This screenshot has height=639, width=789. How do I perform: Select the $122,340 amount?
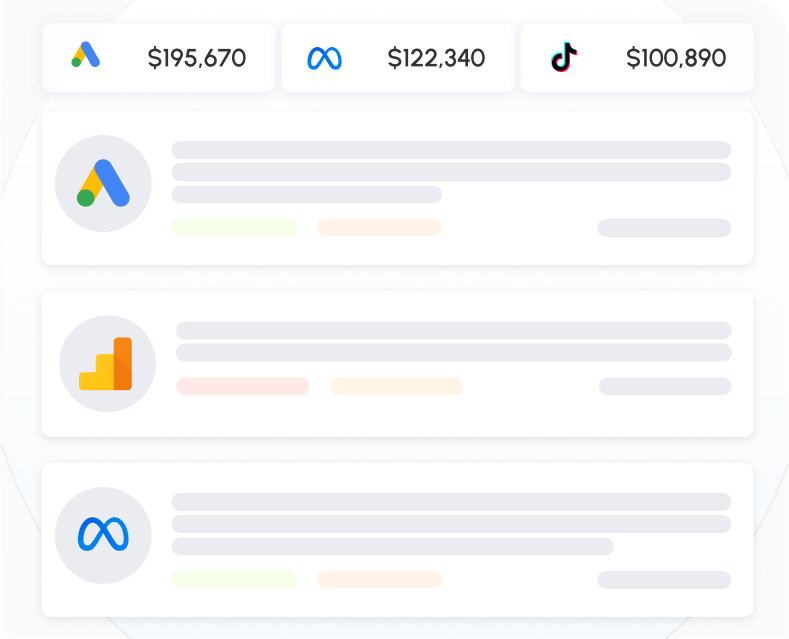pyautogui.click(x=436, y=58)
